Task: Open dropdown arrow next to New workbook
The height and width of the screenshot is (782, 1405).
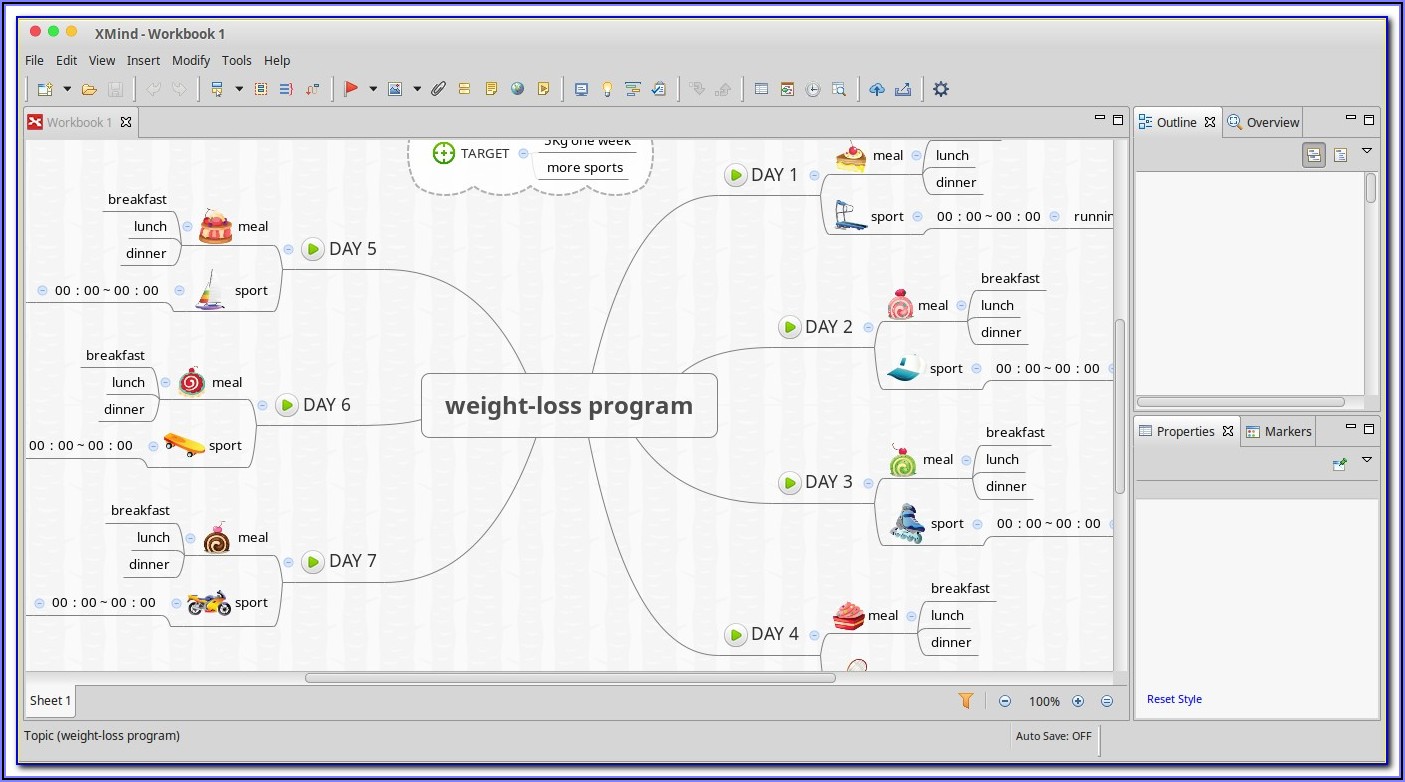Action: pyautogui.click(x=67, y=89)
